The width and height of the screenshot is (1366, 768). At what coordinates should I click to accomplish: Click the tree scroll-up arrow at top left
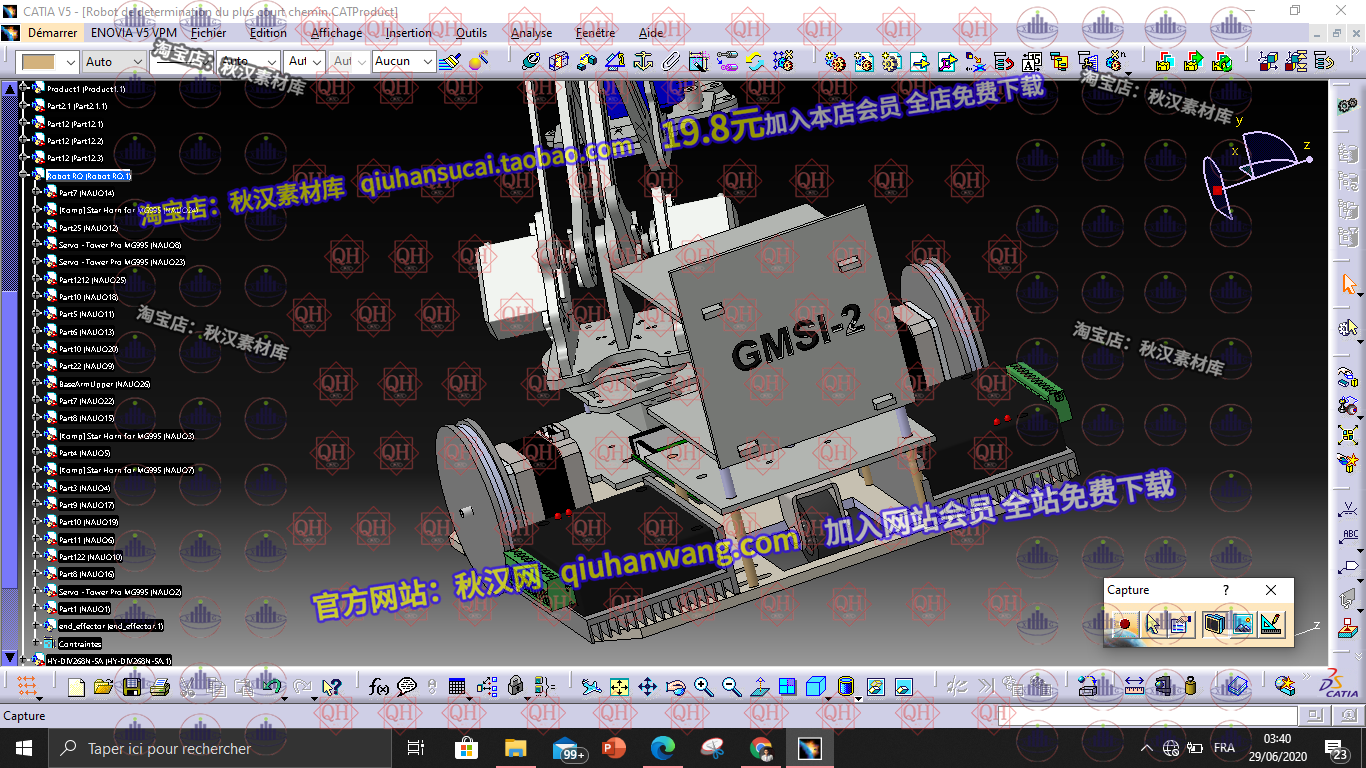pyautogui.click(x=10, y=89)
